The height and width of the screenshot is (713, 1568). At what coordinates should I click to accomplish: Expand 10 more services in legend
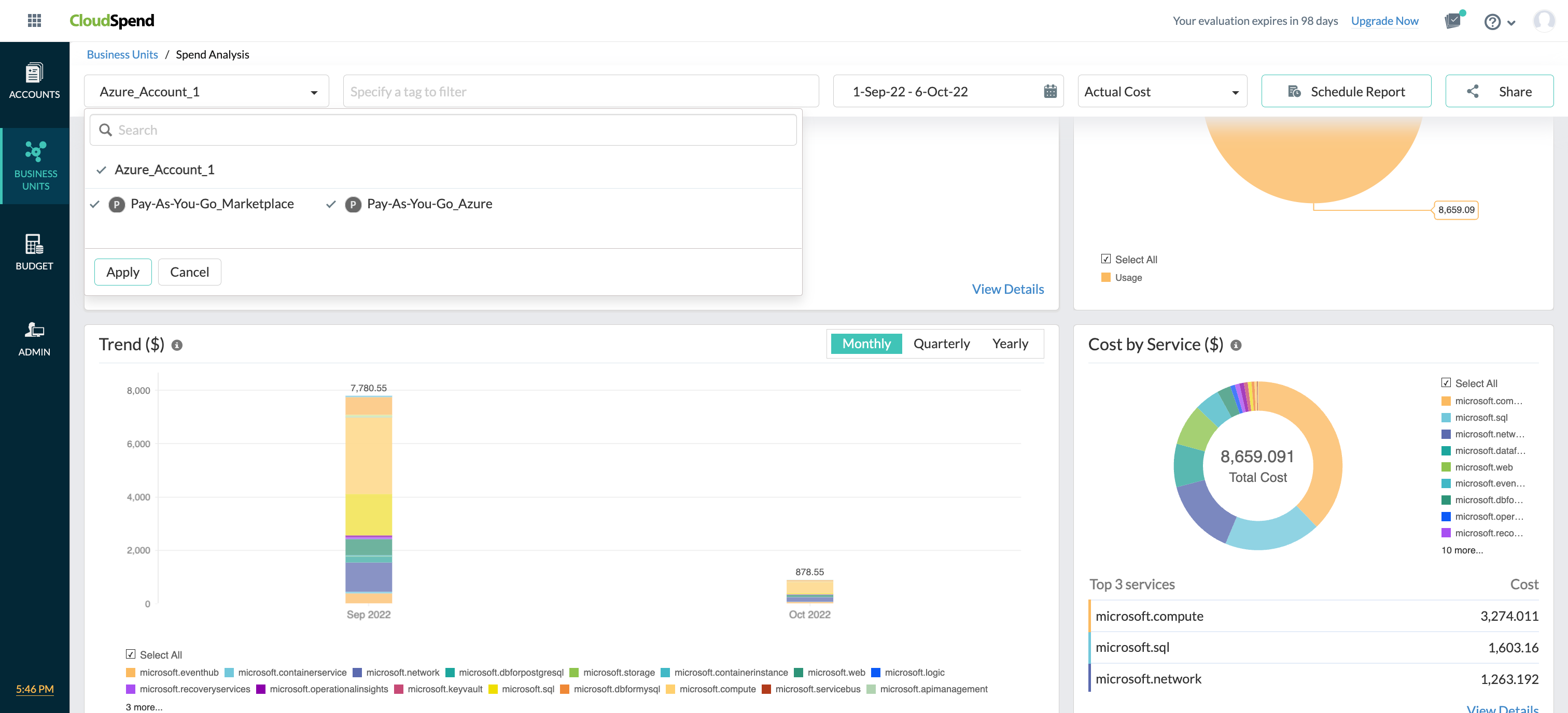click(1462, 550)
